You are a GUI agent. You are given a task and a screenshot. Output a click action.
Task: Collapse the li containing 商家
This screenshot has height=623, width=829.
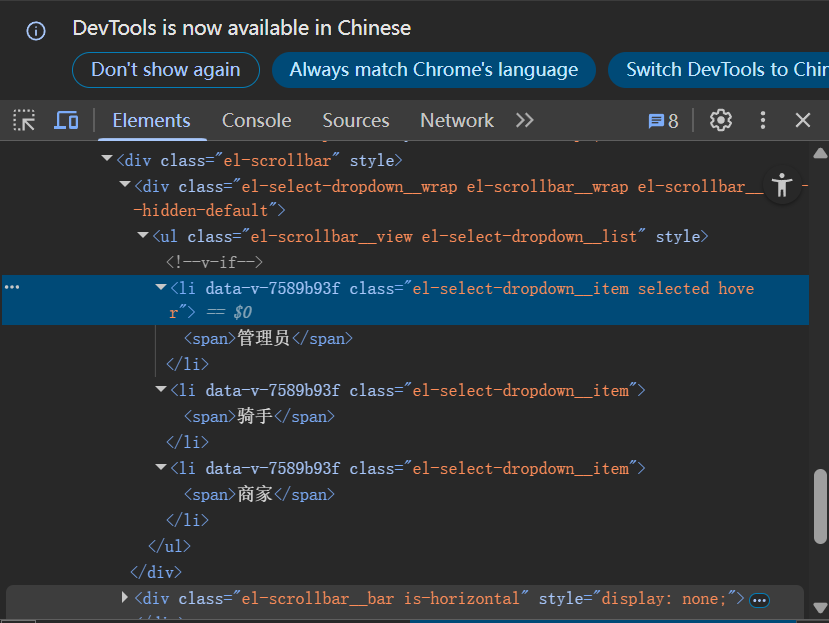point(161,466)
